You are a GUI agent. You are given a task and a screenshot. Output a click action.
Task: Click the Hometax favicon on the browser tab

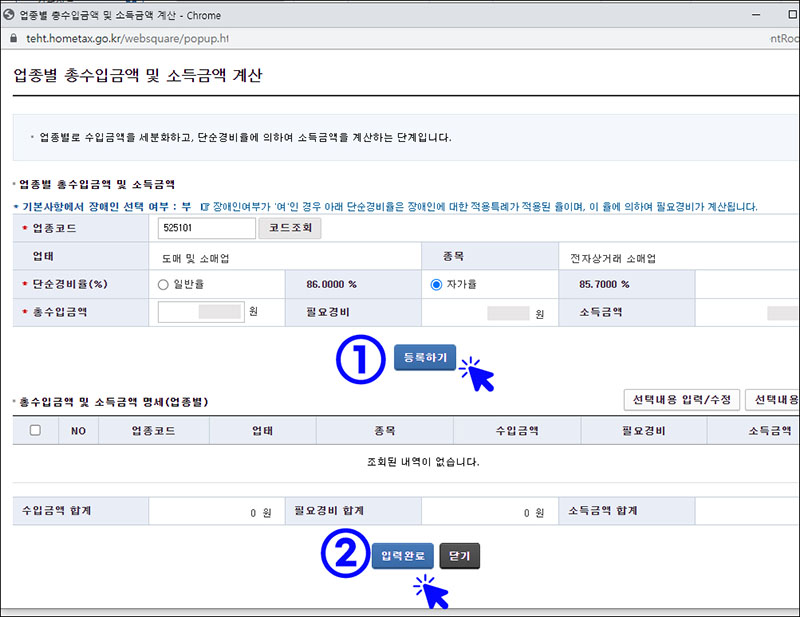(13, 15)
